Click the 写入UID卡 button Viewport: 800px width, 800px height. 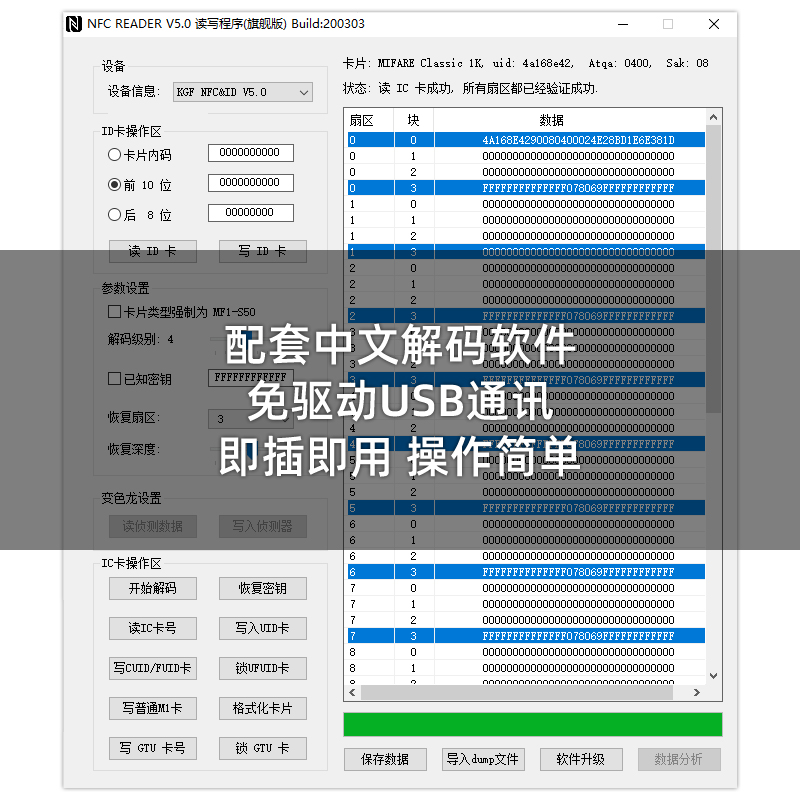[263, 628]
